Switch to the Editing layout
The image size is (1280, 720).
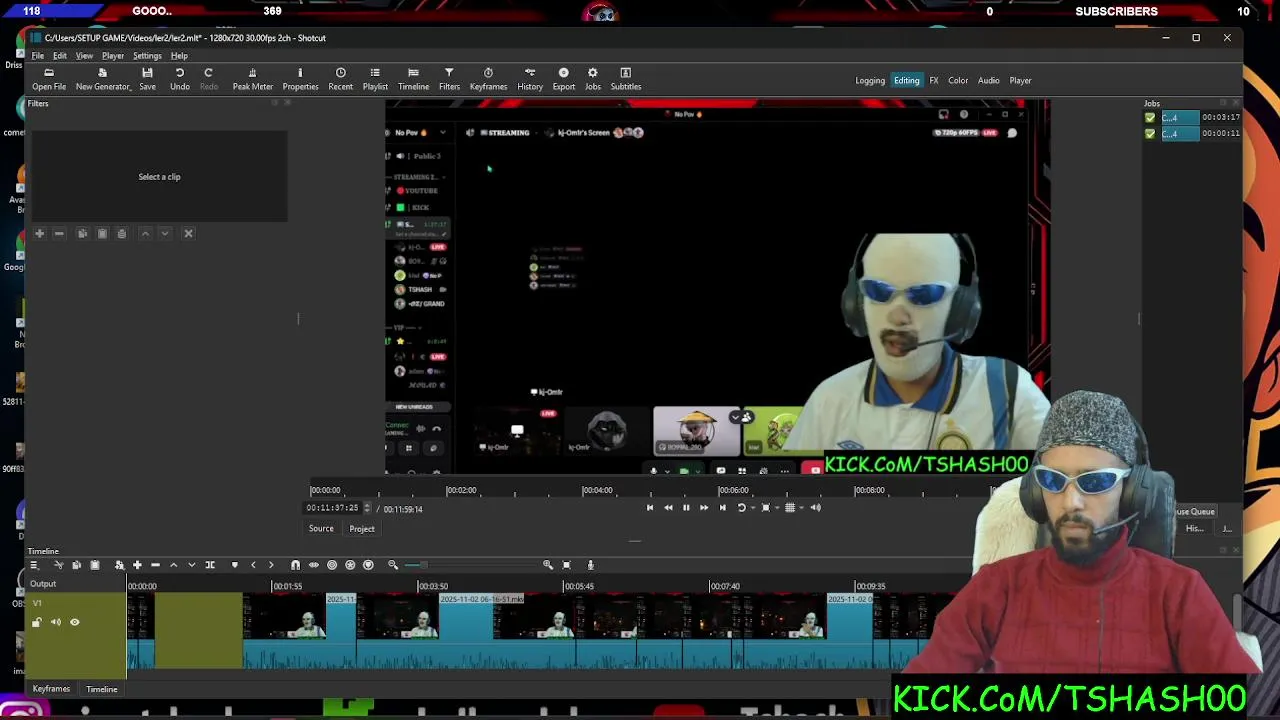(x=907, y=81)
